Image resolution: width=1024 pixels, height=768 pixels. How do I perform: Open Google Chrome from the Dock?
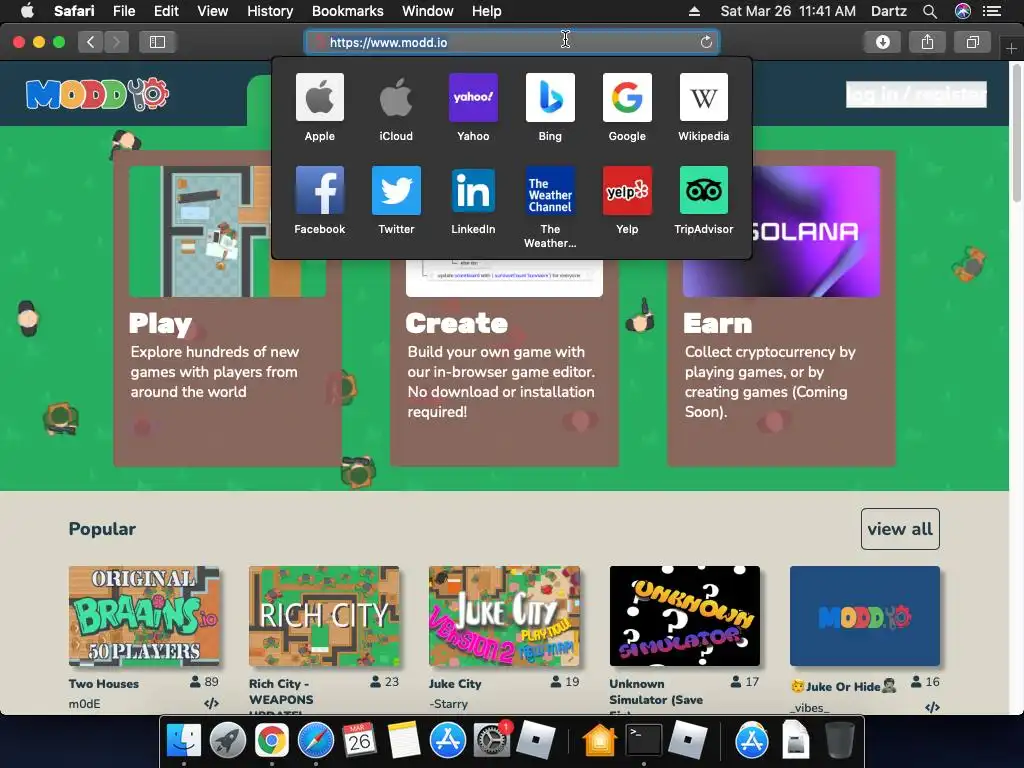coord(272,741)
